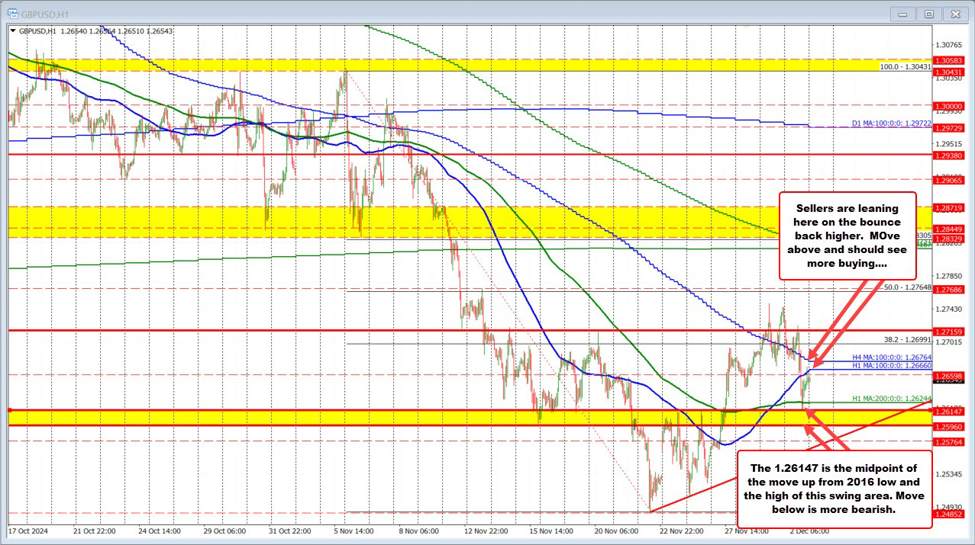This screenshot has height=545, width=975.
Task: Click the red 1.30583 price tag
Action: (947, 61)
